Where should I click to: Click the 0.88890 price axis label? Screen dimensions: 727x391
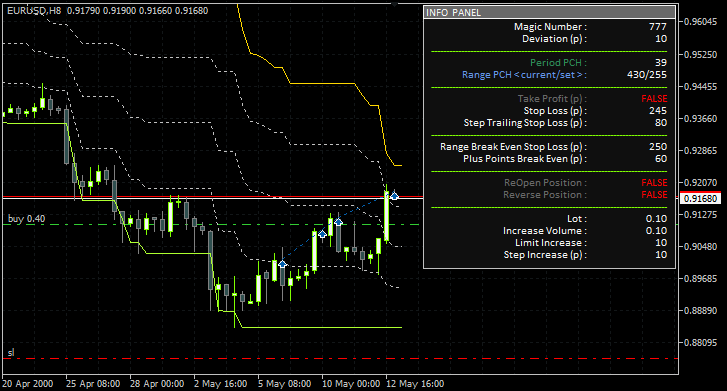point(701,310)
